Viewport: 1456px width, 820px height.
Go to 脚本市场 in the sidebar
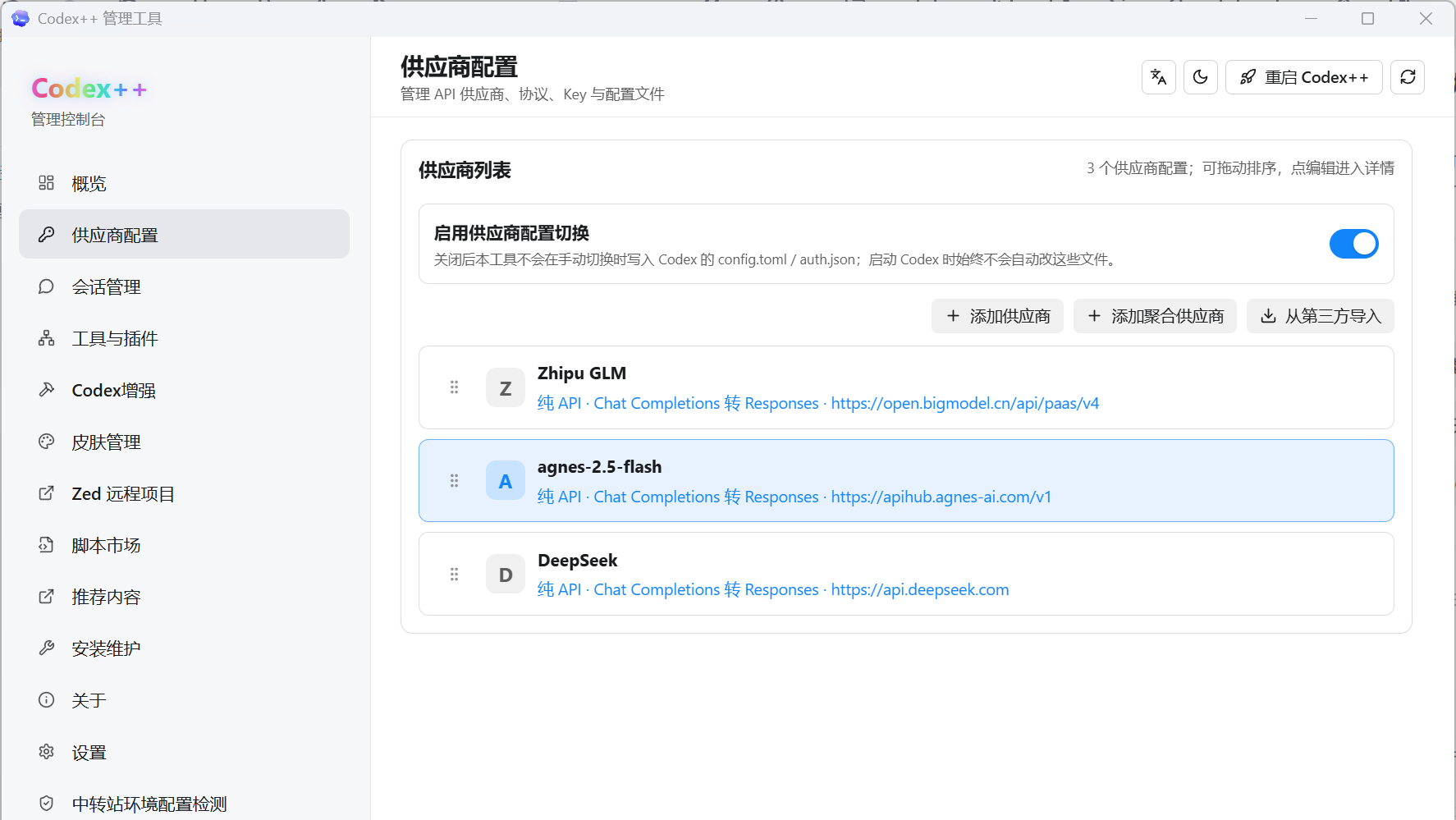click(x=184, y=545)
